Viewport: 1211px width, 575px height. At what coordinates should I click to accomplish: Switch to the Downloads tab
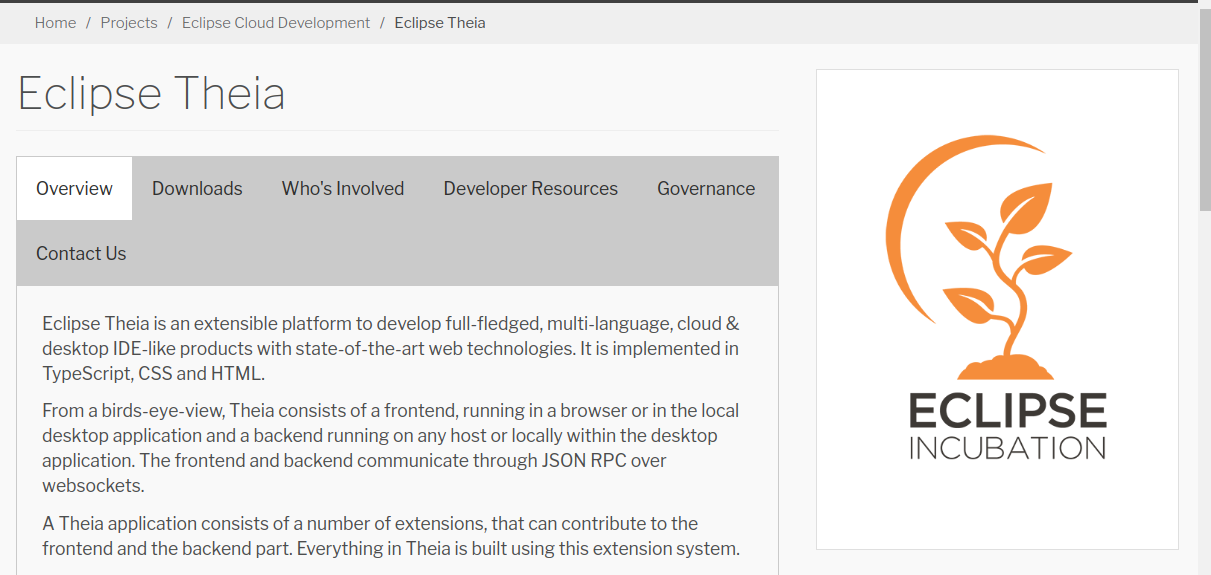(x=197, y=188)
